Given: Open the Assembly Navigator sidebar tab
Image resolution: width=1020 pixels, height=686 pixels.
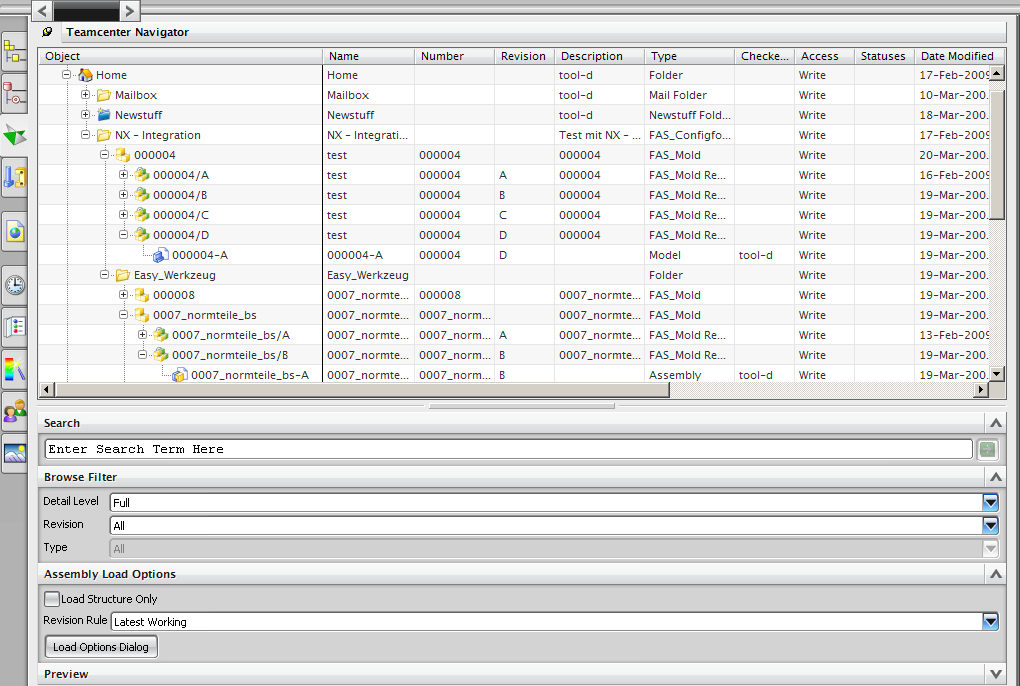Looking at the screenshot, I should [x=14, y=52].
